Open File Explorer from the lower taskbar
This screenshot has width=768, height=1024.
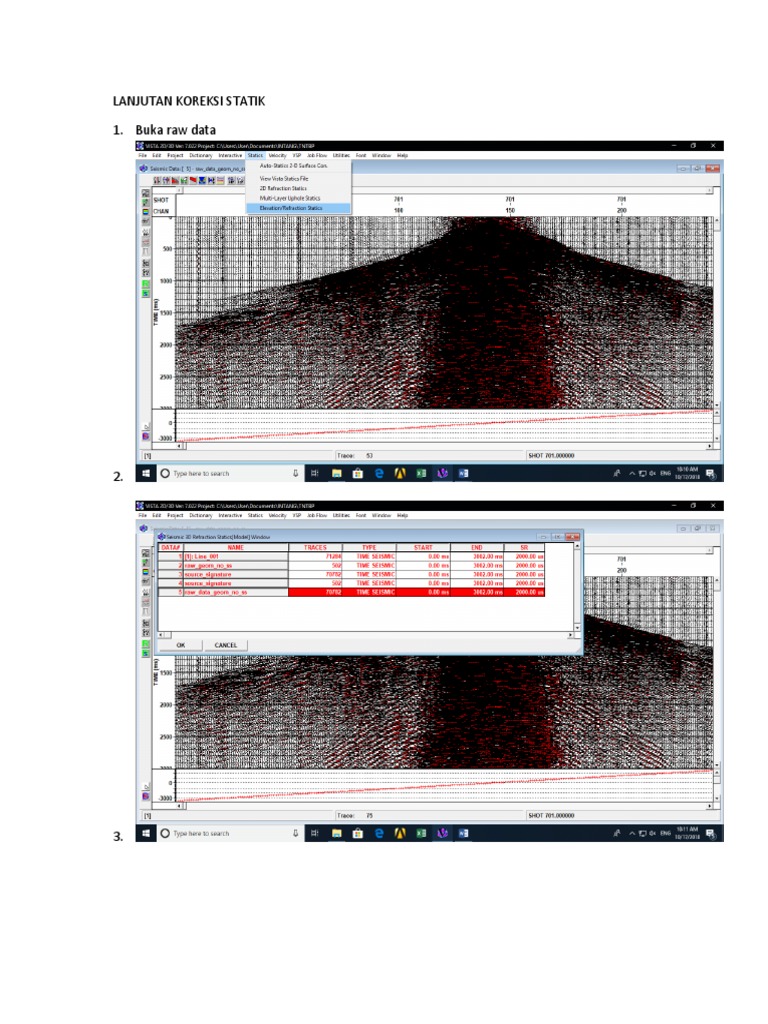click(x=337, y=833)
